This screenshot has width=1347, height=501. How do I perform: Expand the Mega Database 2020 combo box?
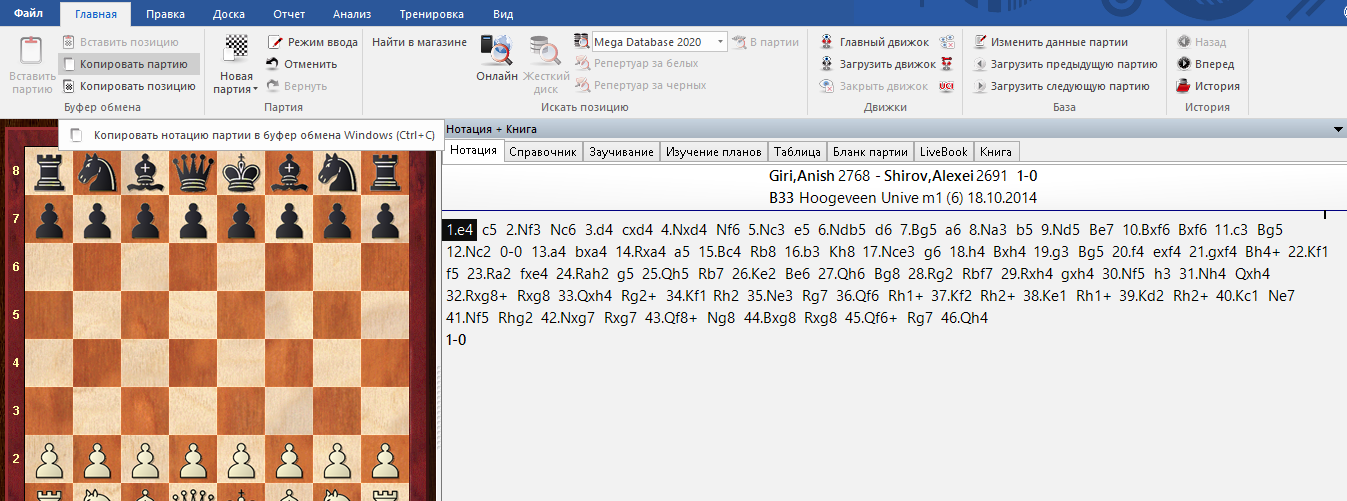(721, 42)
